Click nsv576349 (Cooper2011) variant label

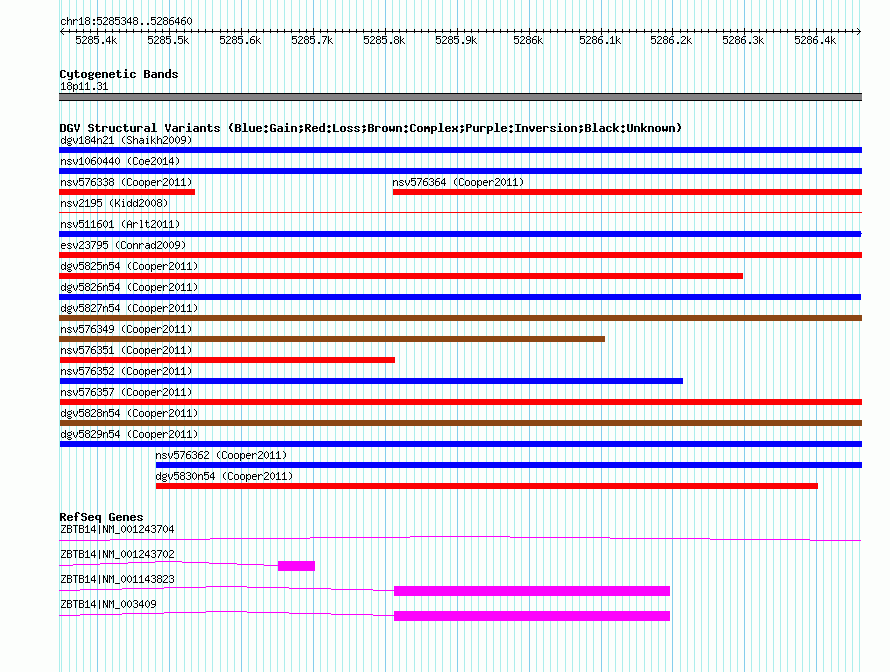click(x=126, y=329)
